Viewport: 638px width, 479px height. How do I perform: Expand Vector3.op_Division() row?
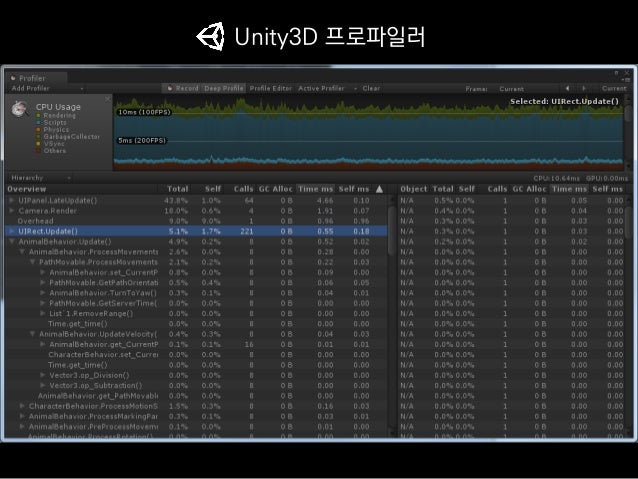coord(43,375)
